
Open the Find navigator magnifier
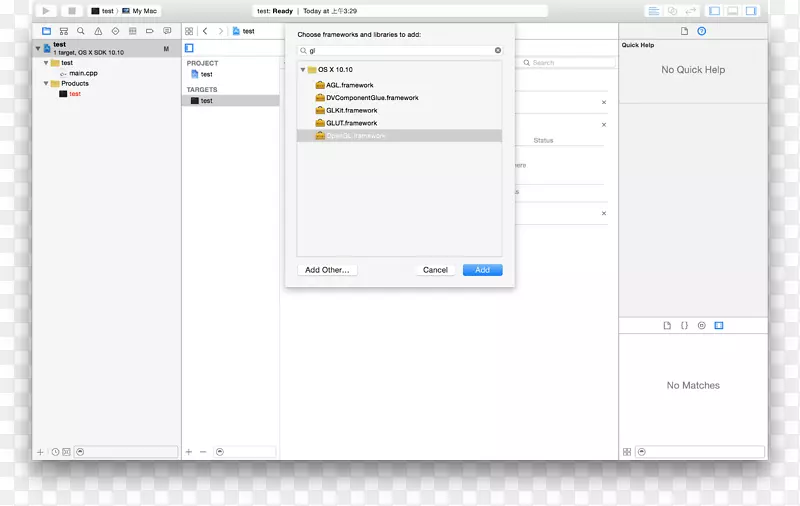point(81,31)
